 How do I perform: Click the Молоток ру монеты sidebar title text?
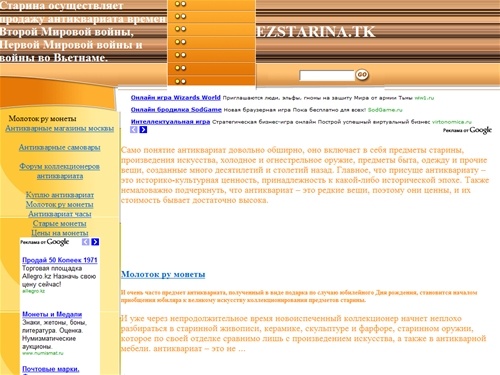pos(42,119)
